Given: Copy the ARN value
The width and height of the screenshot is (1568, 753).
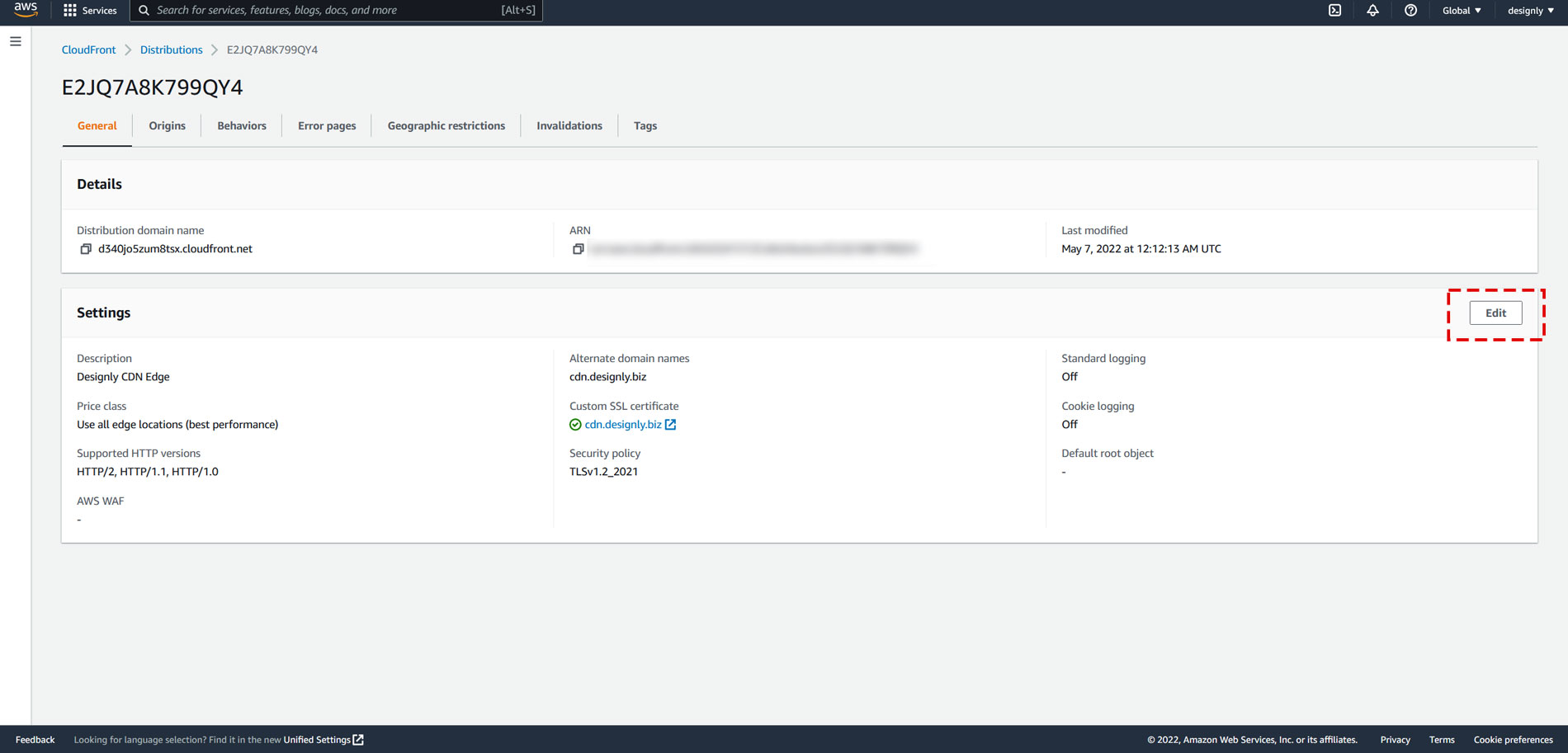Looking at the screenshot, I should 578,249.
